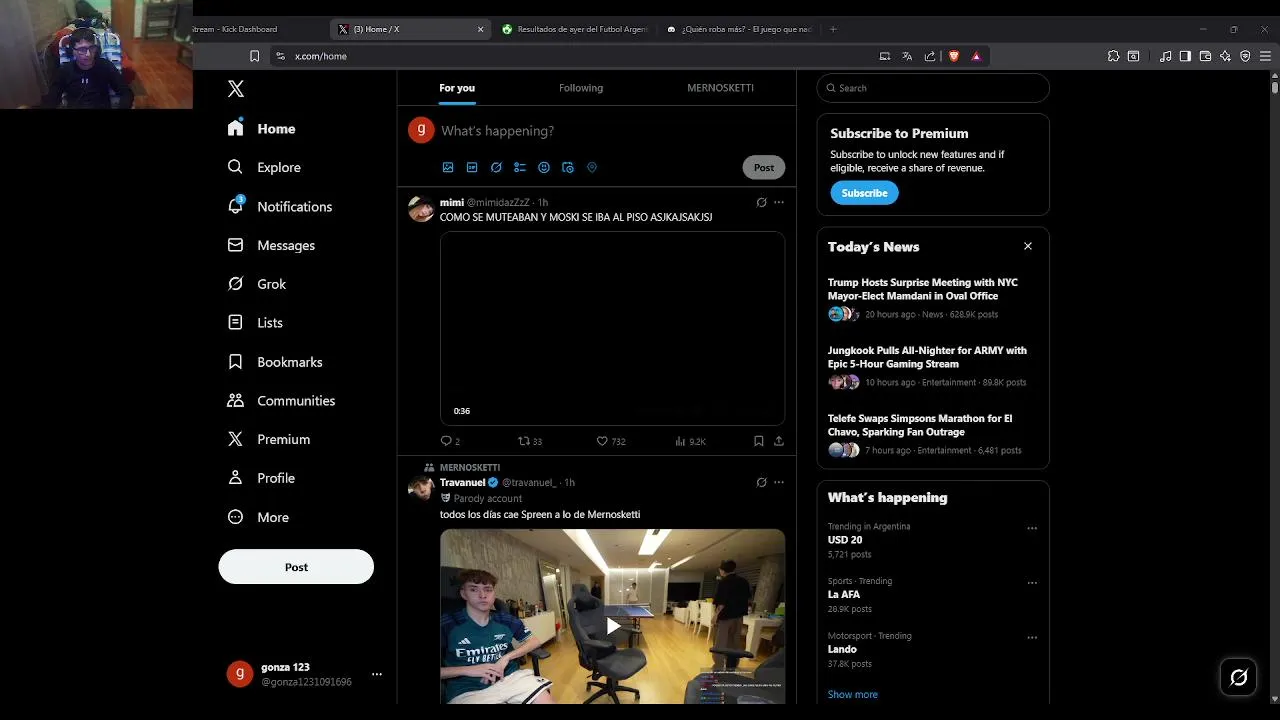Bookmark mimi's post

(x=758, y=441)
